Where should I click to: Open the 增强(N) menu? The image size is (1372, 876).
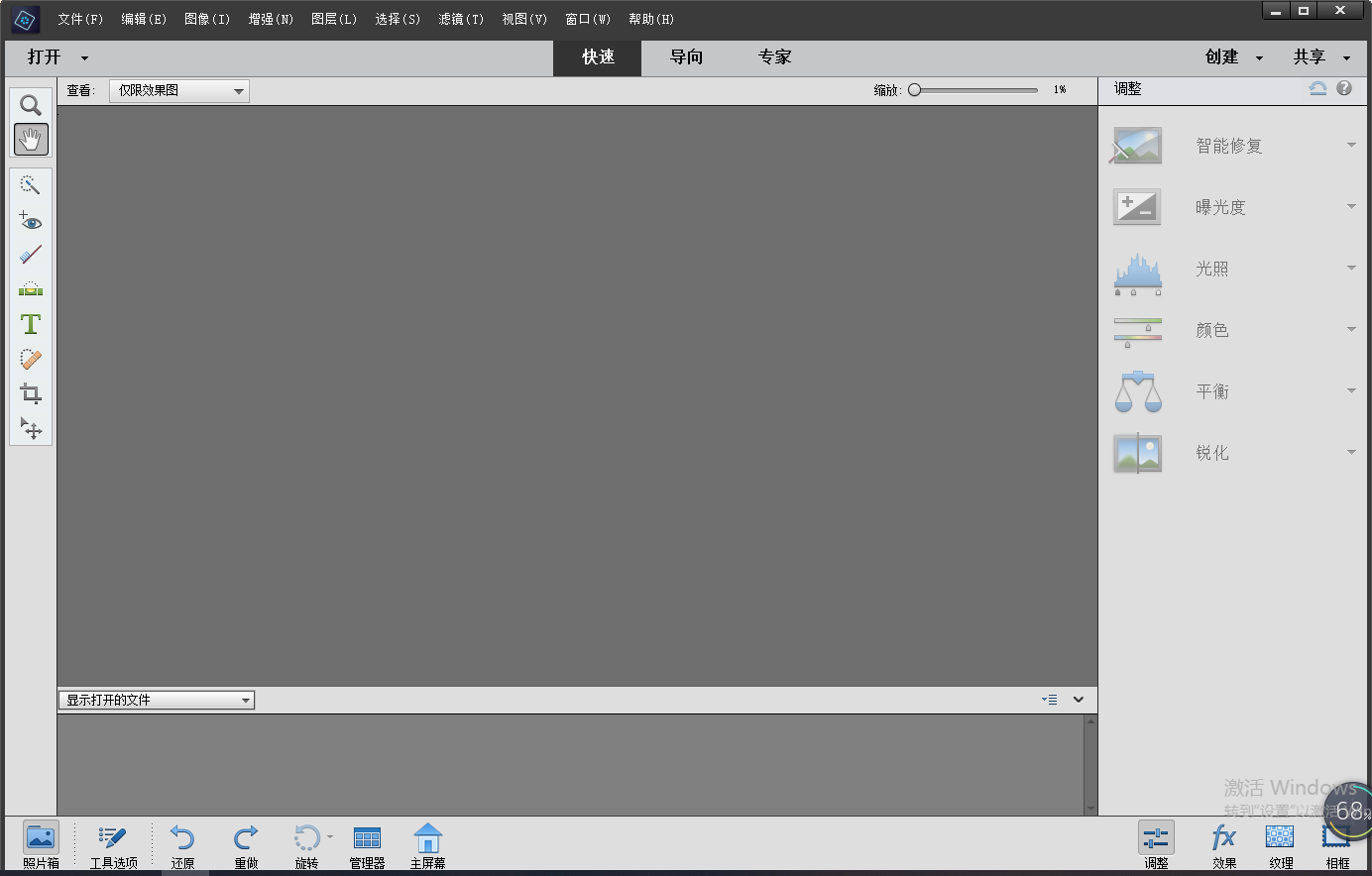[x=271, y=19]
